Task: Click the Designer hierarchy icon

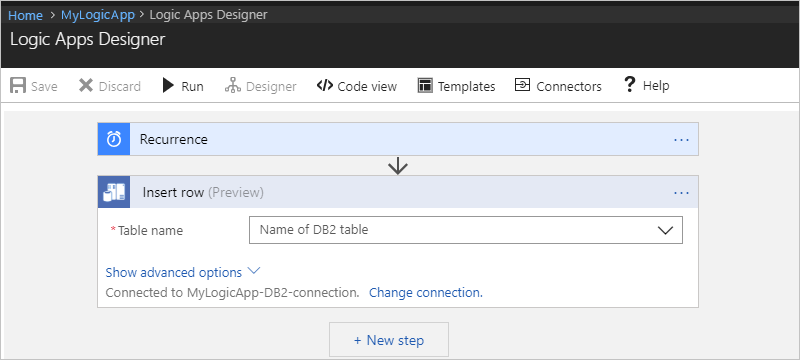Action: [233, 86]
